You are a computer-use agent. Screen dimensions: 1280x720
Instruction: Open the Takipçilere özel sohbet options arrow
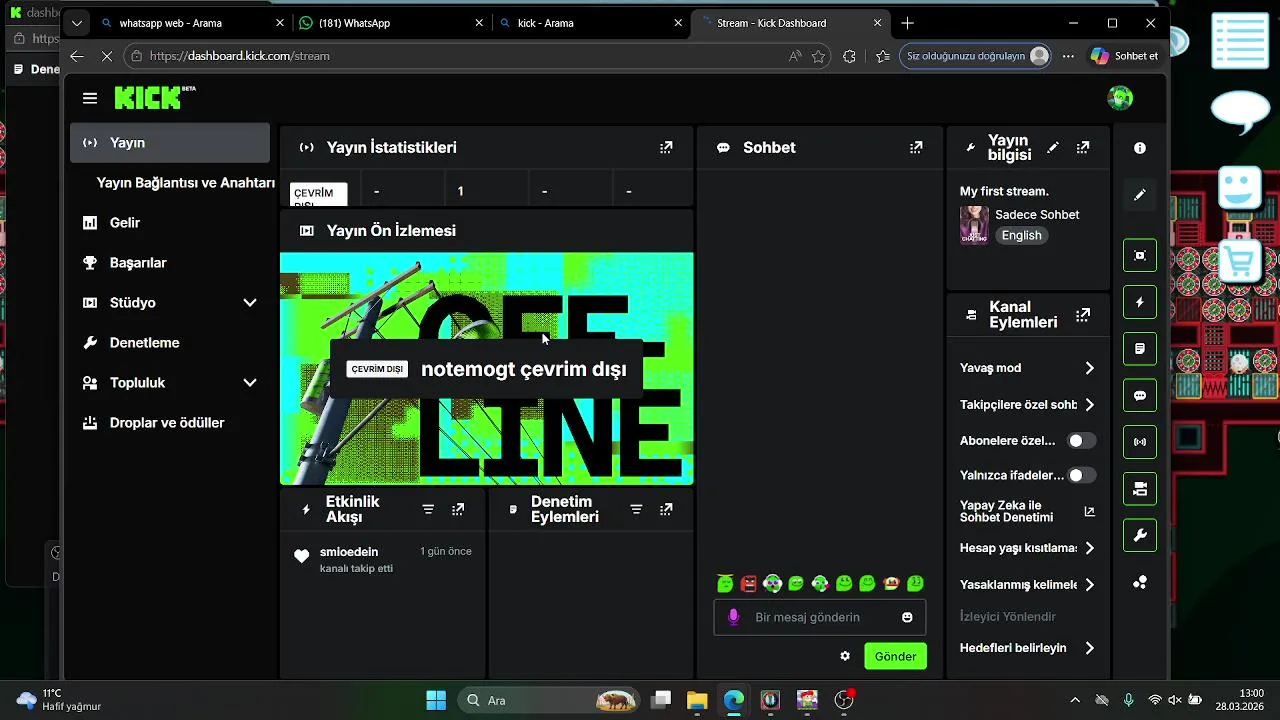pyautogui.click(x=1089, y=405)
